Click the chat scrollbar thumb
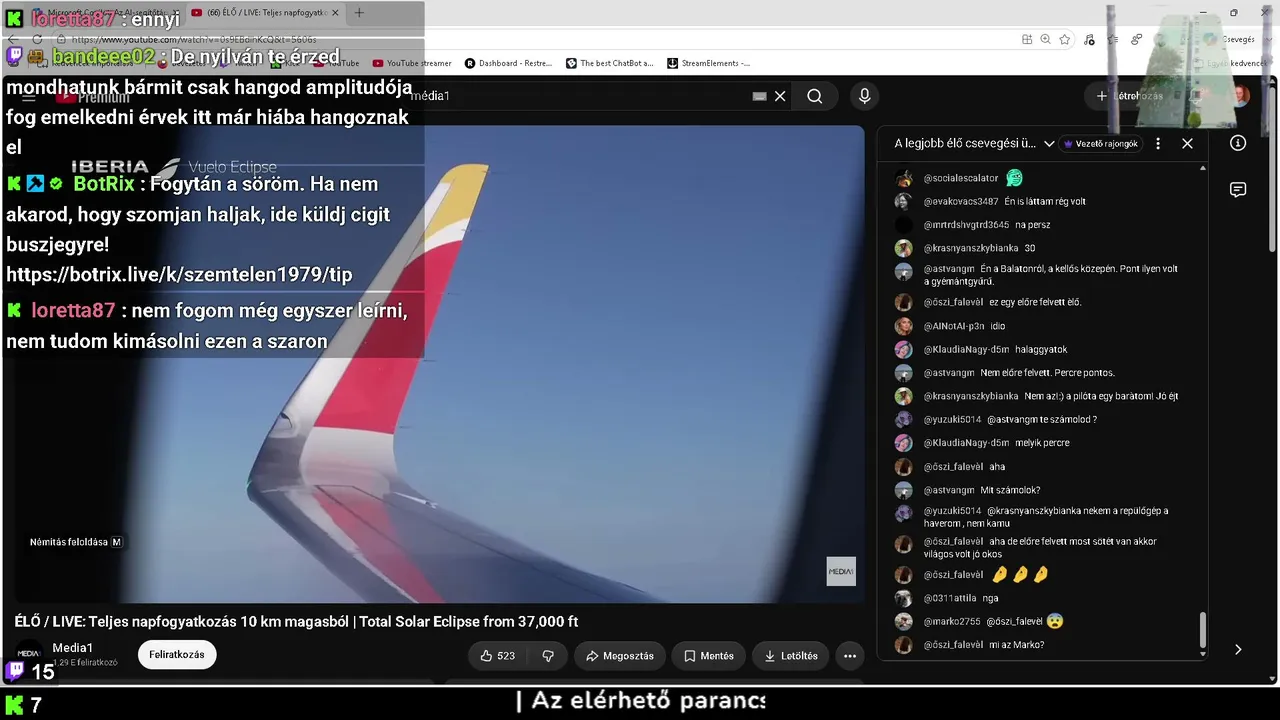 point(1203,631)
